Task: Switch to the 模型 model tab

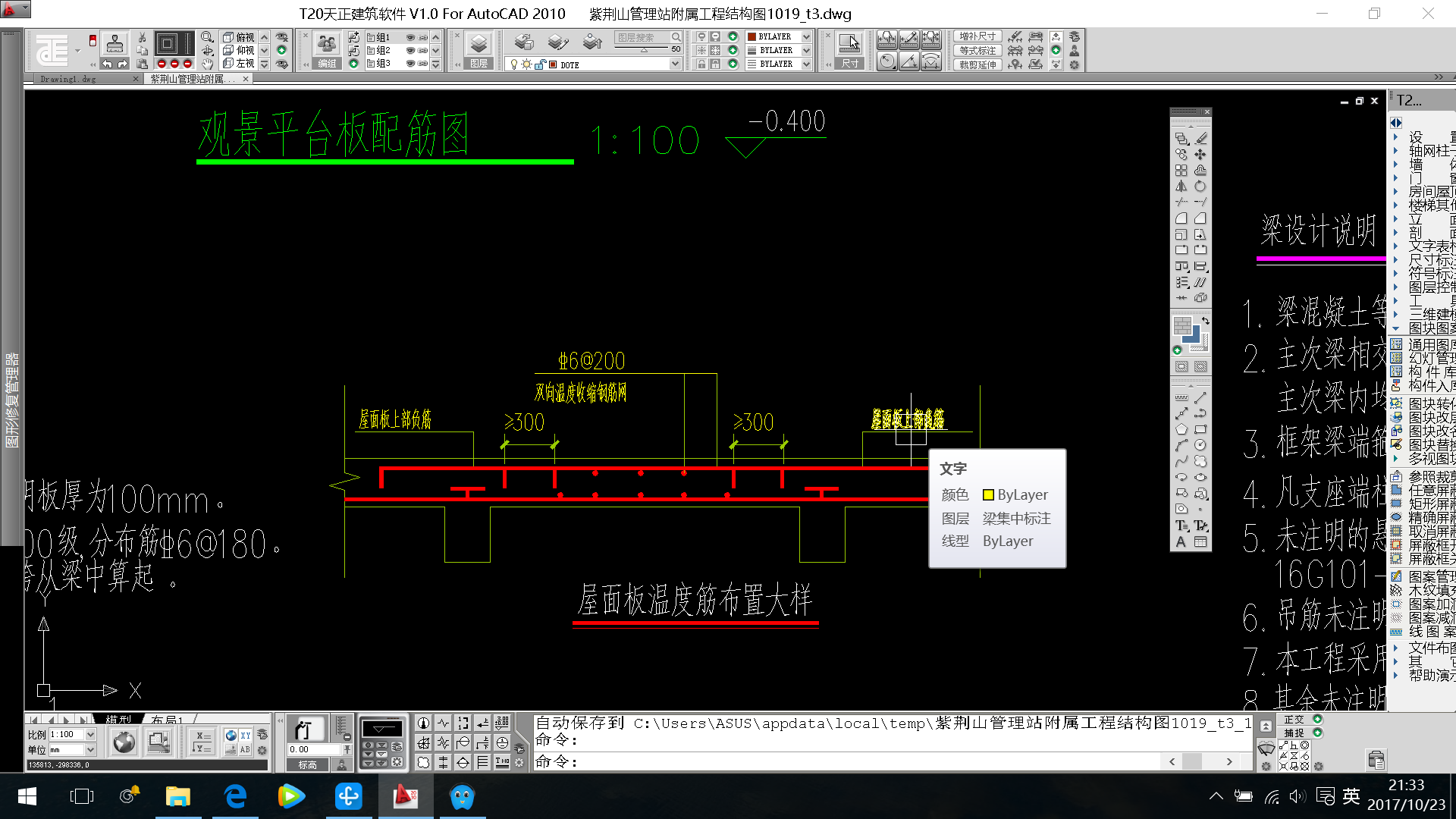Action: (x=118, y=718)
